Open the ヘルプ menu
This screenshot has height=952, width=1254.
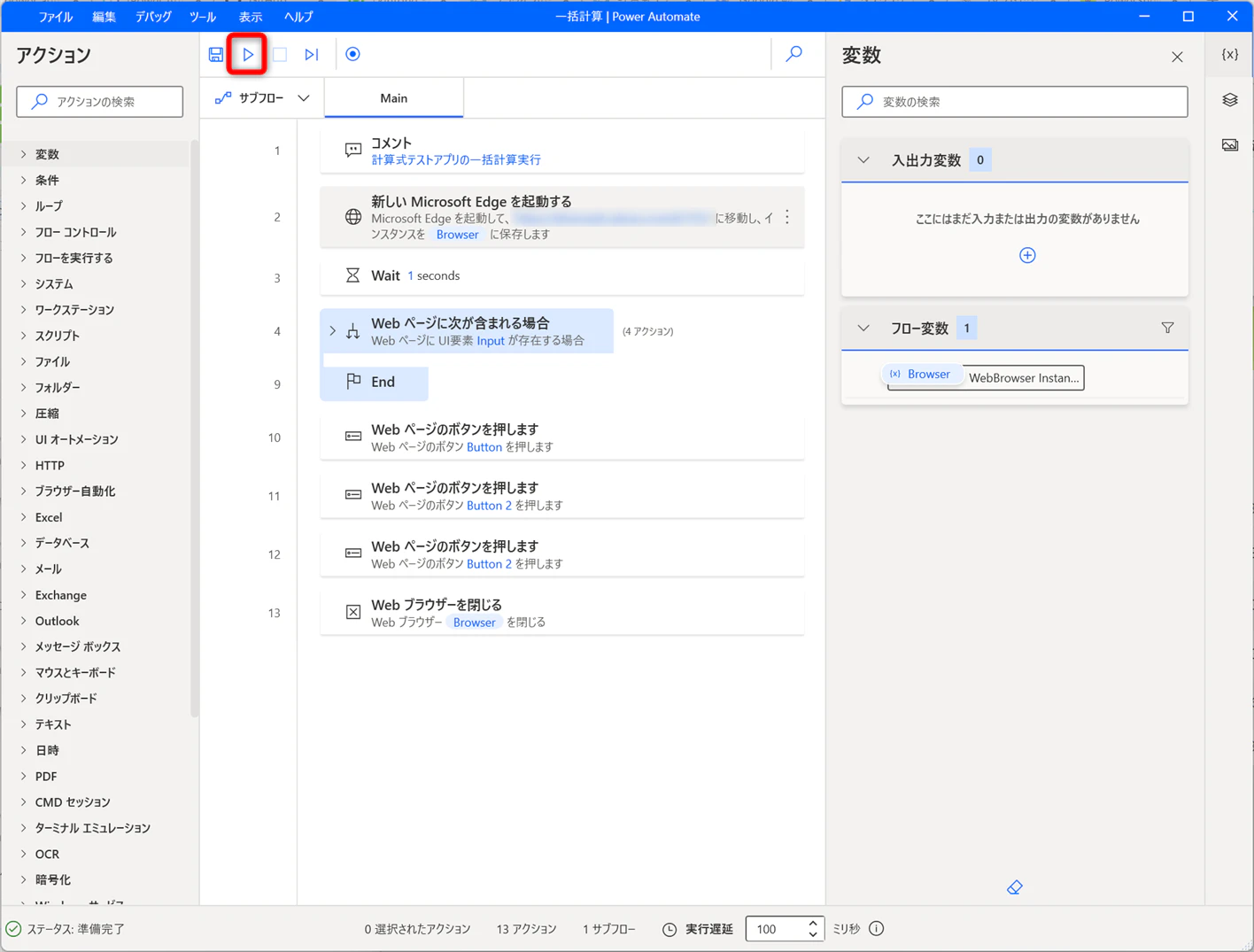(x=298, y=16)
